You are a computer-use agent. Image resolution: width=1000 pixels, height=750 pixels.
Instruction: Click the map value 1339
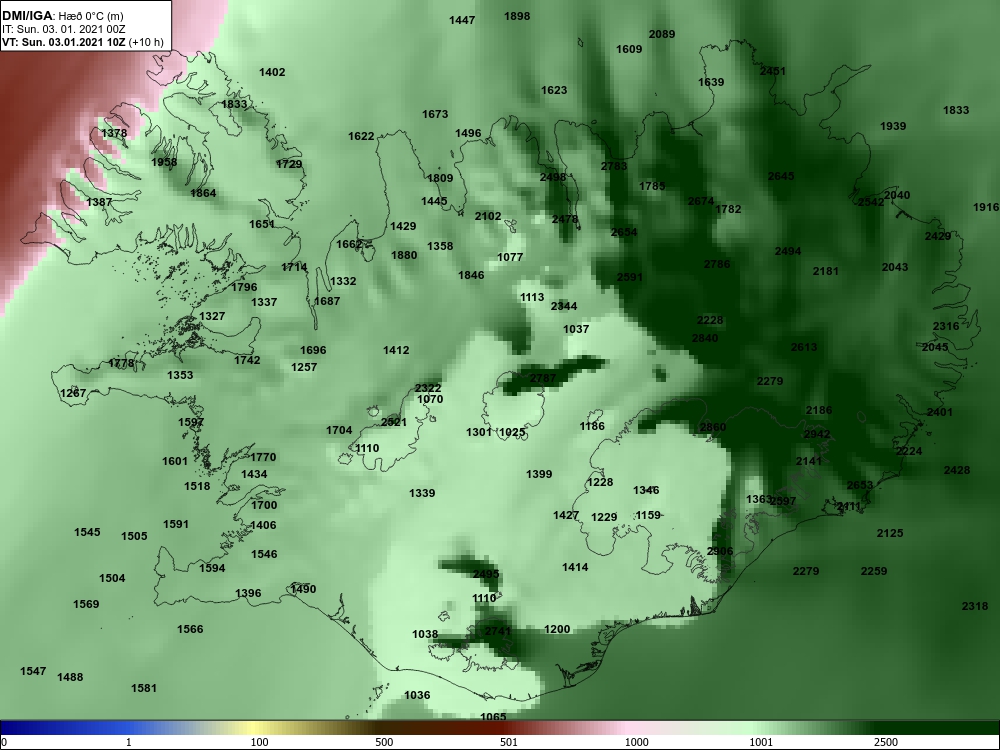coord(422,494)
